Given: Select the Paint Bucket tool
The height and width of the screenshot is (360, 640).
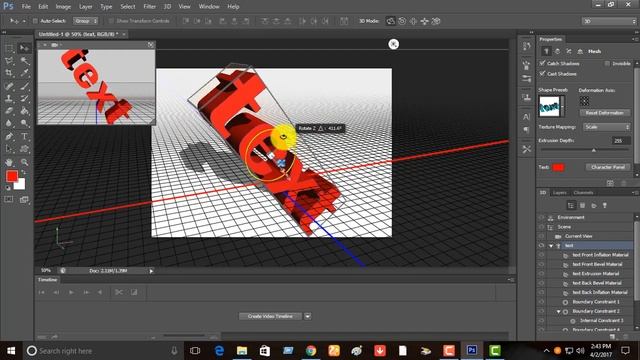Looking at the screenshot, I should 24,111.
